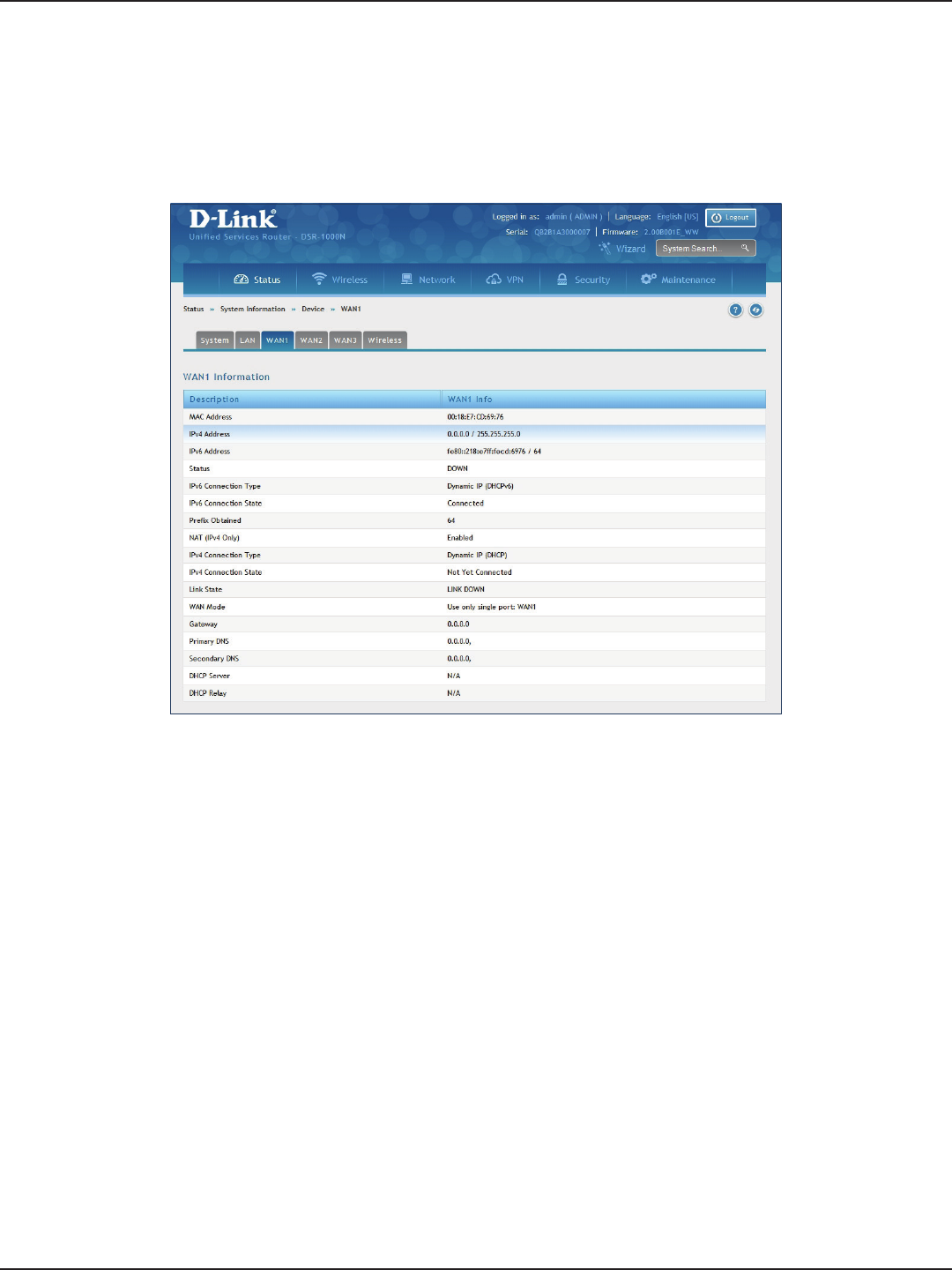Viewport: 952px width, 1270px height.
Task: Click the Logout button
Action: pyautogui.click(x=731, y=217)
